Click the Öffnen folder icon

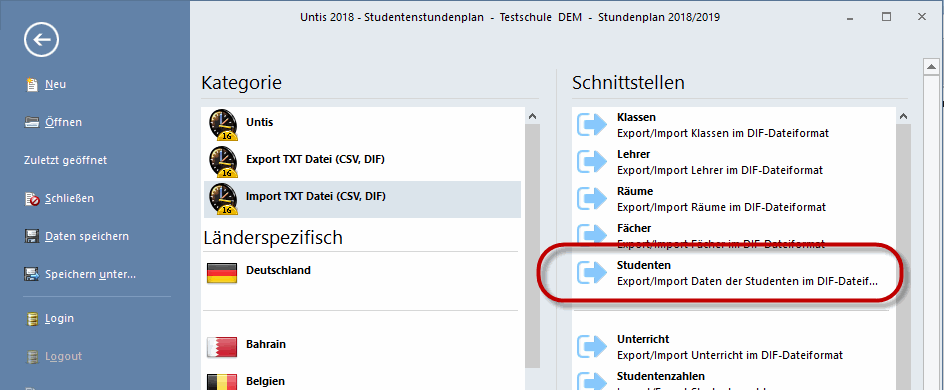pyautogui.click(x=32, y=123)
